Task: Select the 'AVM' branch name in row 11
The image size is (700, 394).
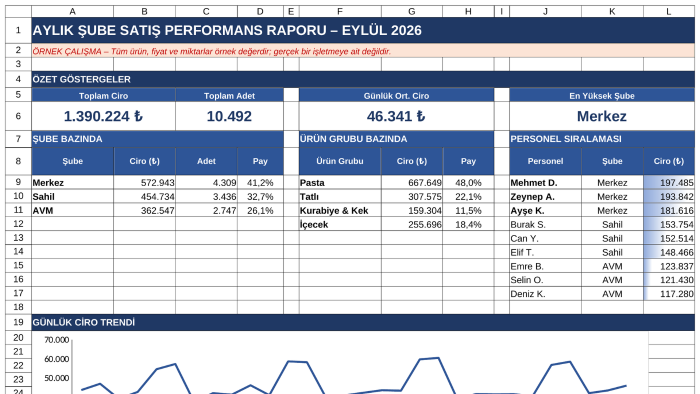Action: point(72,210)
